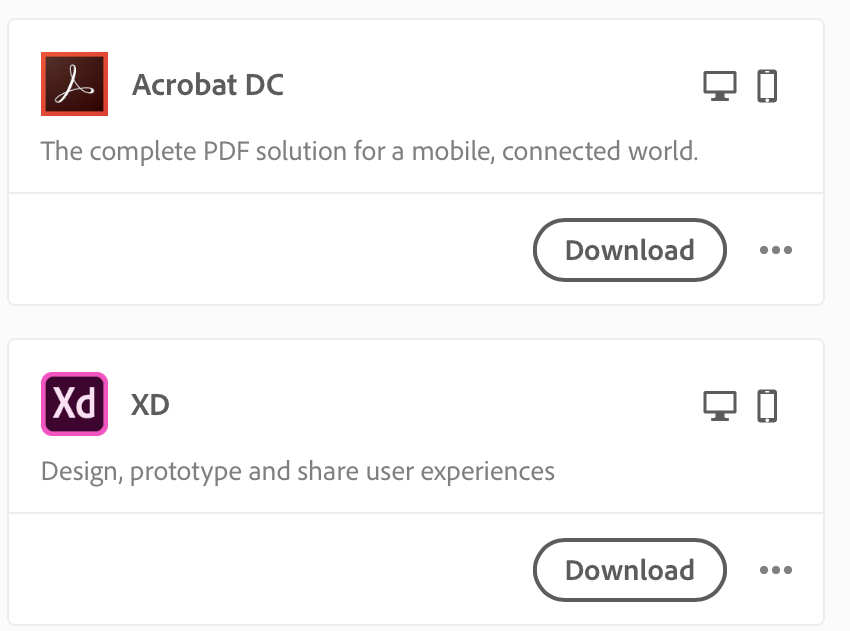
Task: Click the Acrobat DC app icon
Action: [x=74, y=84]
